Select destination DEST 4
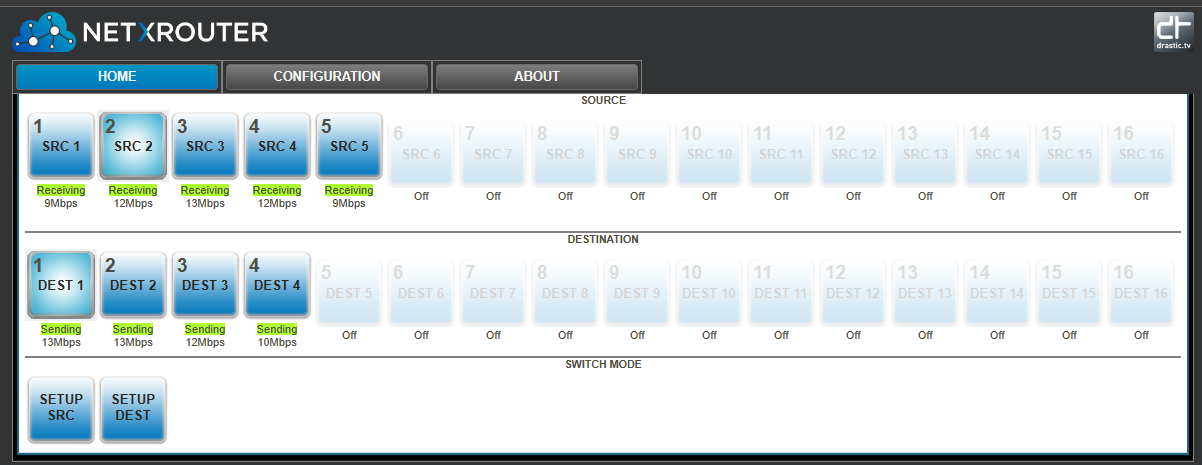The height and width of the screenshot is (465, 1202). [x=277, y=285]
